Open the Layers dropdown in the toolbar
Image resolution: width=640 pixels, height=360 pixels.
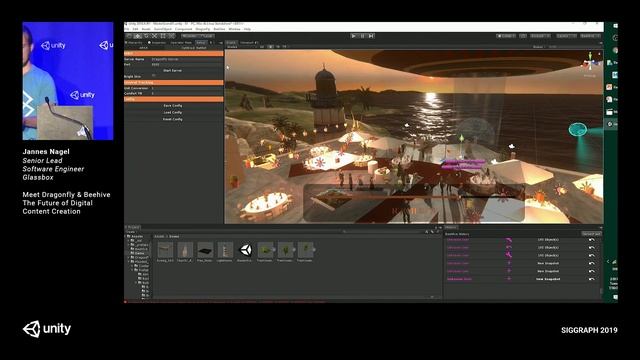566,36
